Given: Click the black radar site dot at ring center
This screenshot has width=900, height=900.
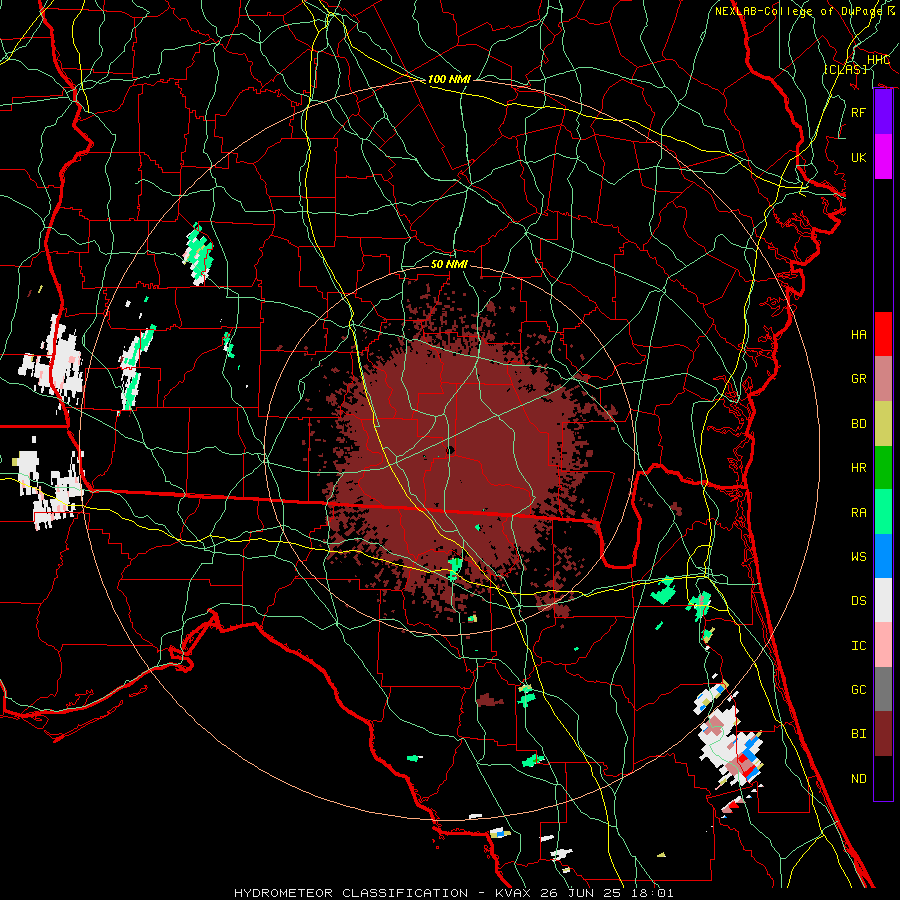Looking at the screenshot, I should coord(451,451).
